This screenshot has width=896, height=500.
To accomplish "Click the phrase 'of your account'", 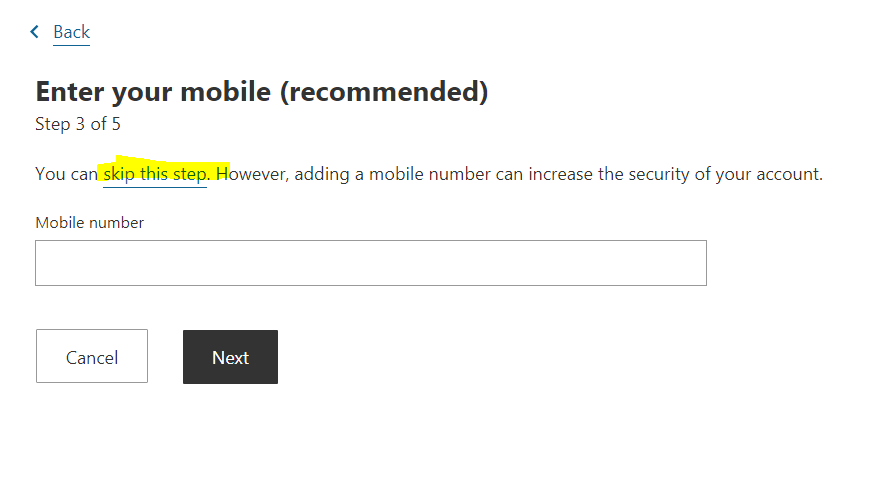I will pyautogui.click(x=757, y=174).
